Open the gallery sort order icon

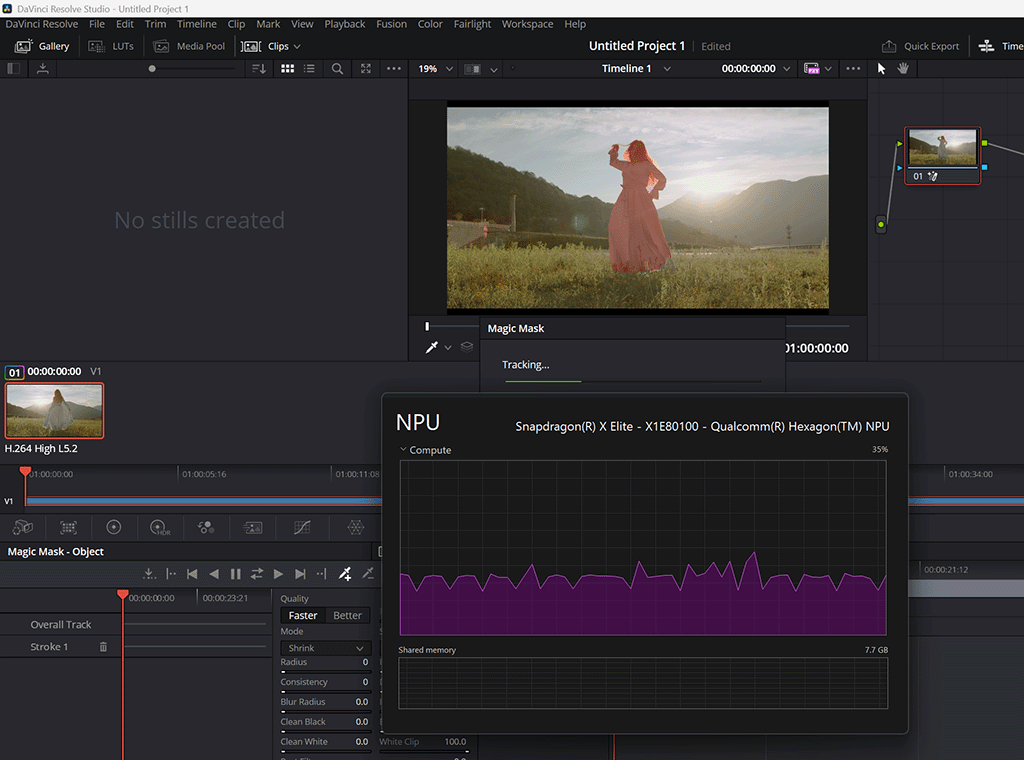tap(259, 69)
